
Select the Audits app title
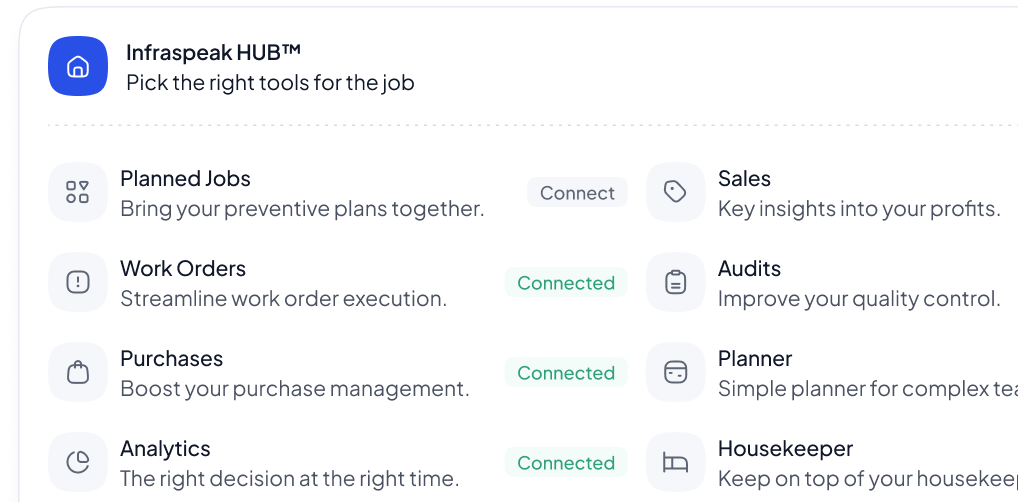pos(749,269)
